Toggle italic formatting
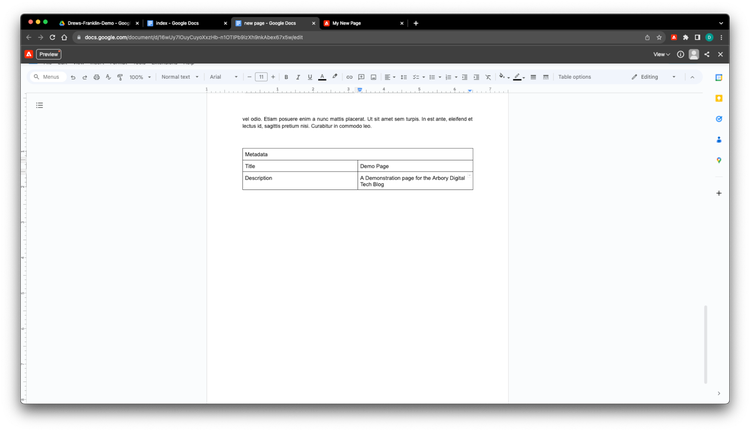 coord(298,77)
